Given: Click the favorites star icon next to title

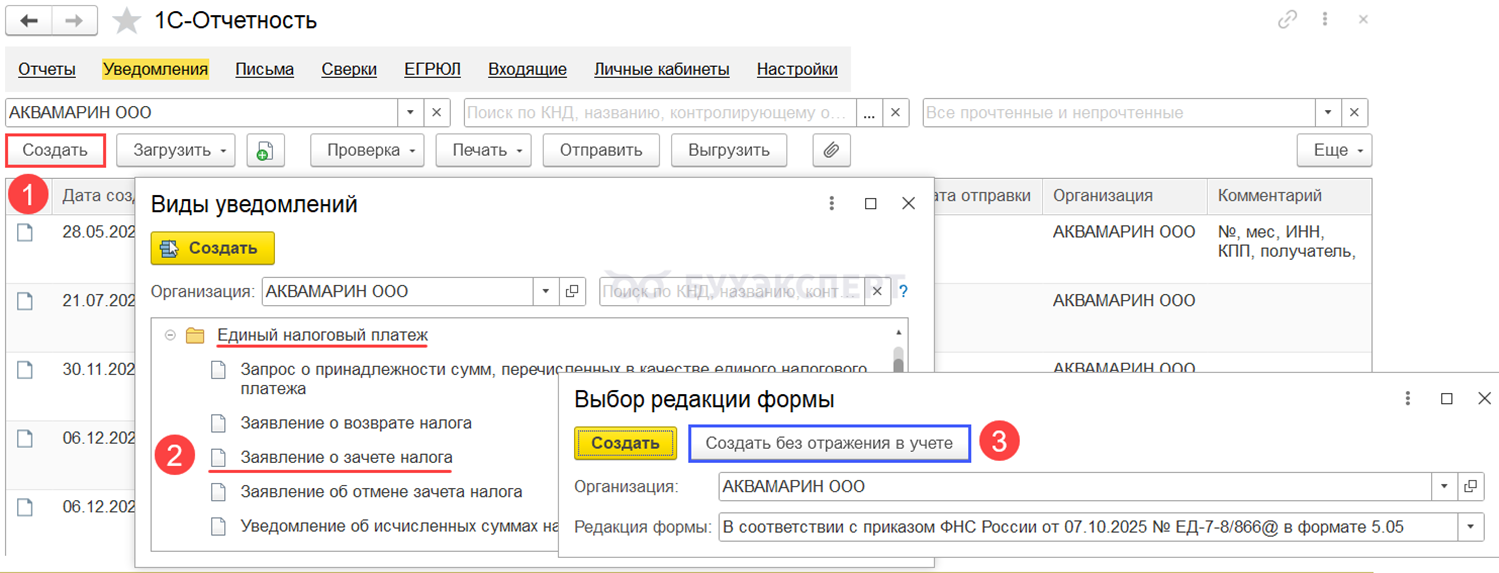Looking at the screenshot, I should click(127, 20).
